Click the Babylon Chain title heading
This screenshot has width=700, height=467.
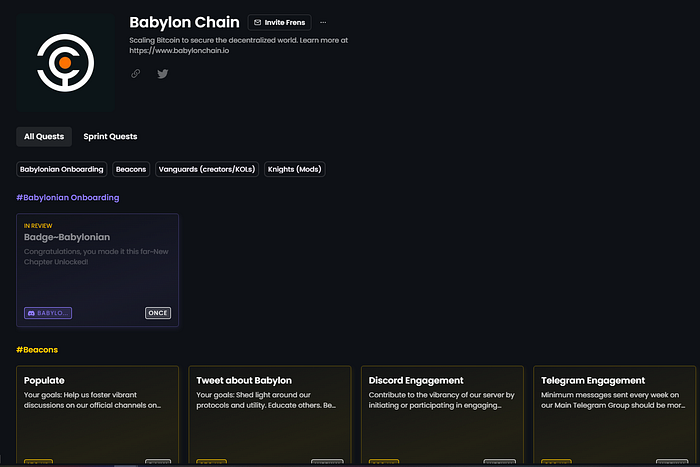click(x=184, y=22)
